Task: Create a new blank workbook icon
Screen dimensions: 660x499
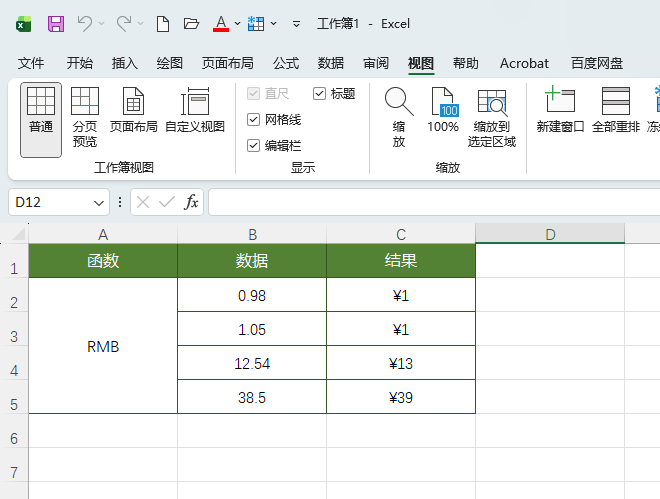Action: (163, 24)
